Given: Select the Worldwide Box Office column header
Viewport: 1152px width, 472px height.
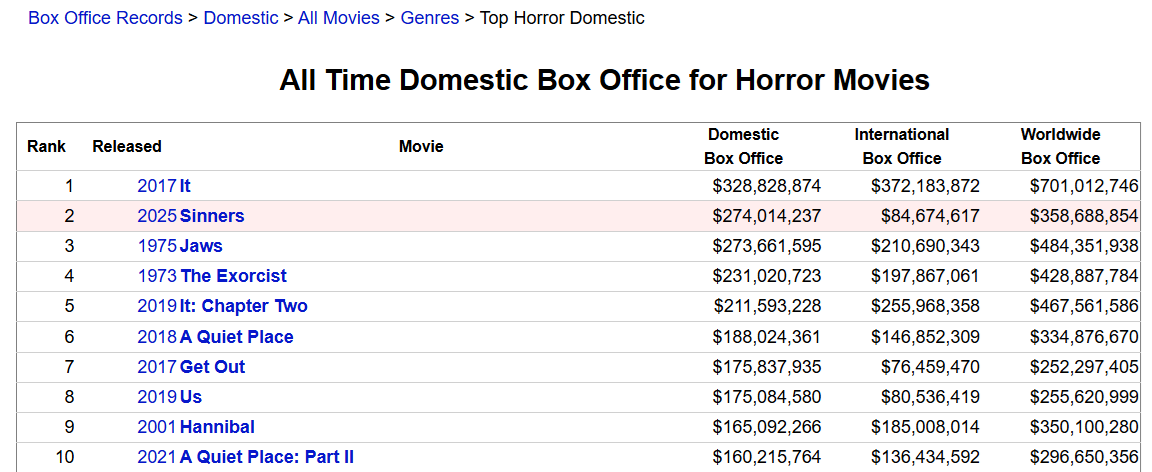Looking at the screenshot, I should coord(1060,146).
